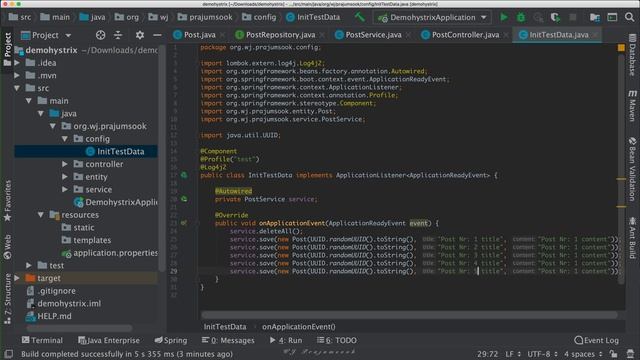The image size is (640, 360).
Task: Open Project panel settings gear
Action: click(x=140, y=35)
